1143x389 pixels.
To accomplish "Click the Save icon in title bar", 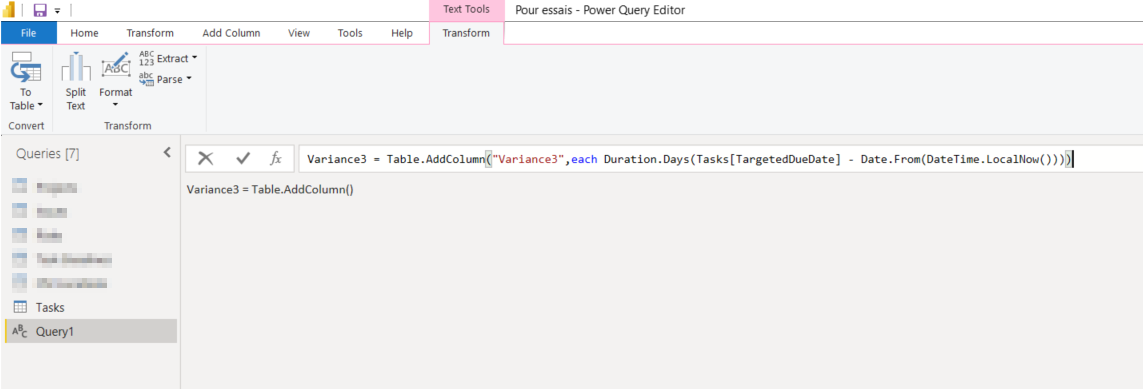I will tap(40, 10).
